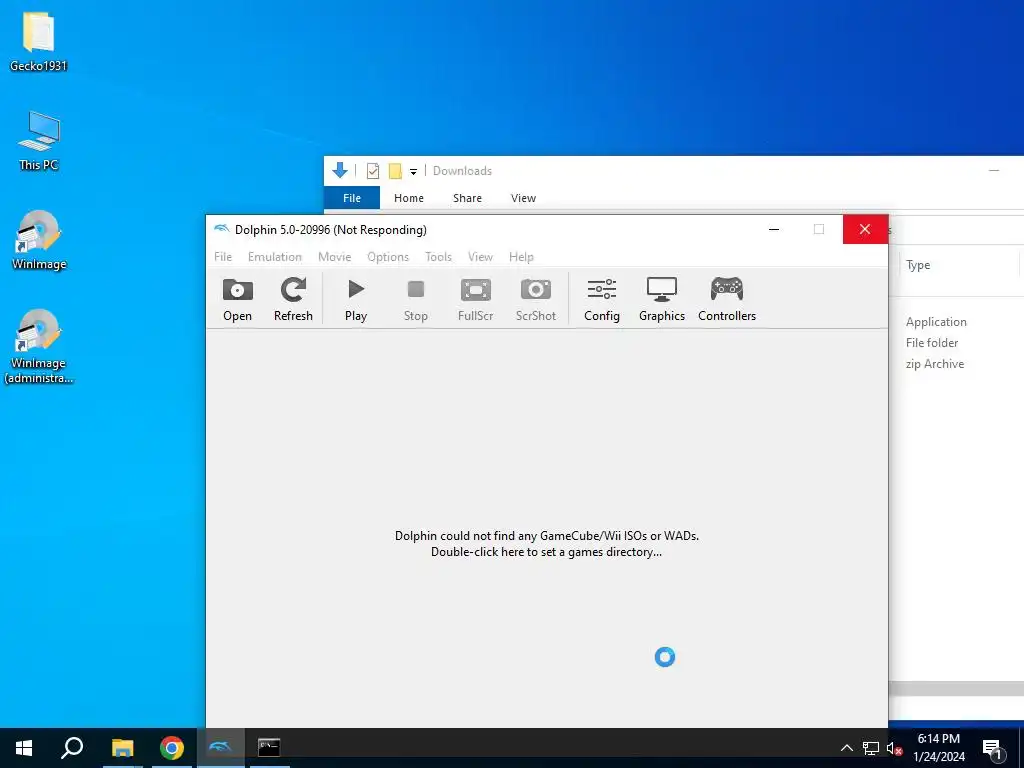Click the Dolphin logo in the title bar
1024x768 pixels.
[221, 229]
